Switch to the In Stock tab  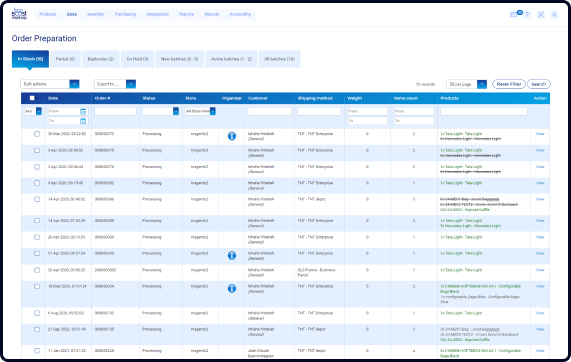30,59
